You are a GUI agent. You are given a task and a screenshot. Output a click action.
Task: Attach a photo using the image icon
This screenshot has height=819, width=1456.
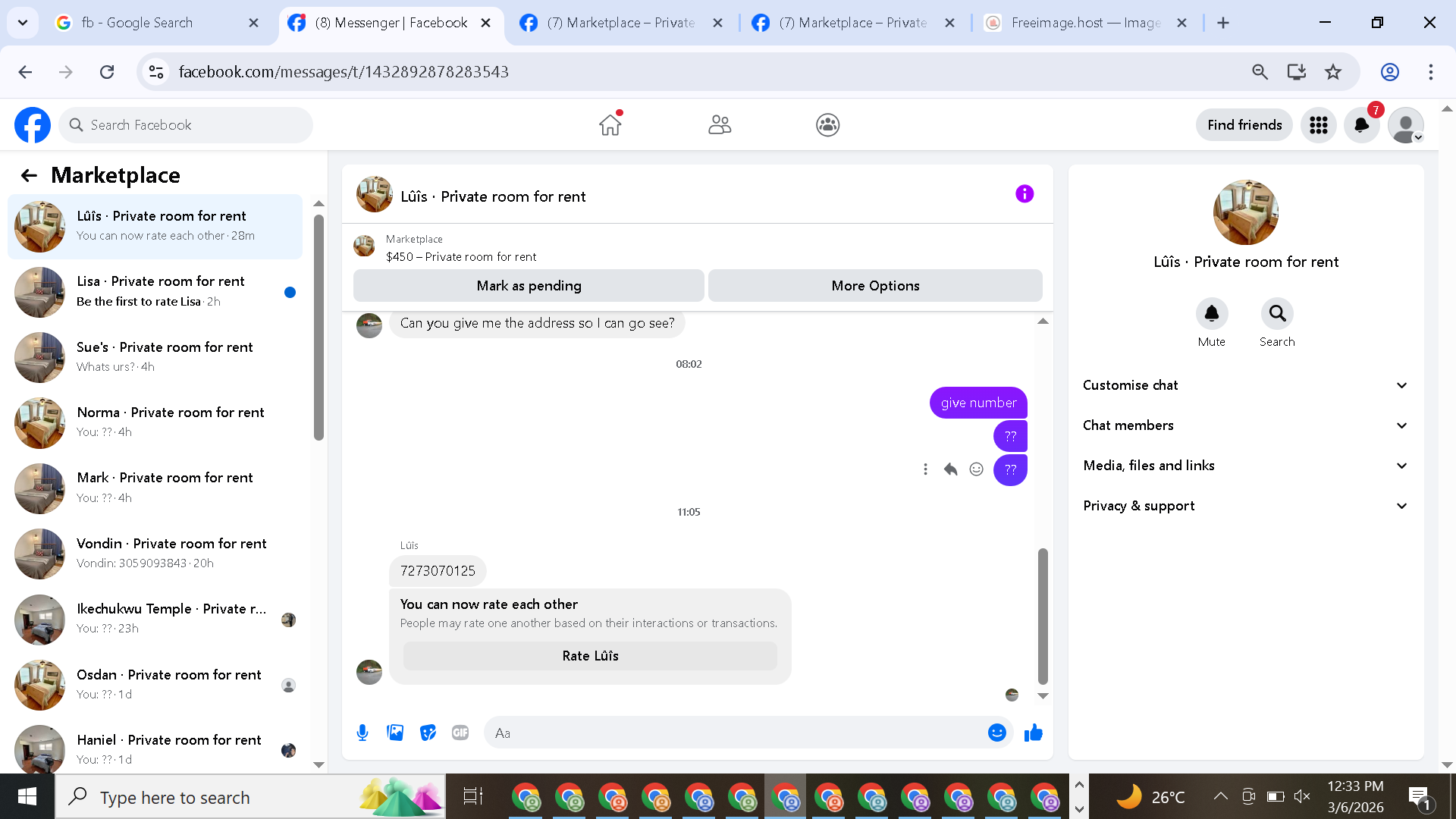coord(395,733)
